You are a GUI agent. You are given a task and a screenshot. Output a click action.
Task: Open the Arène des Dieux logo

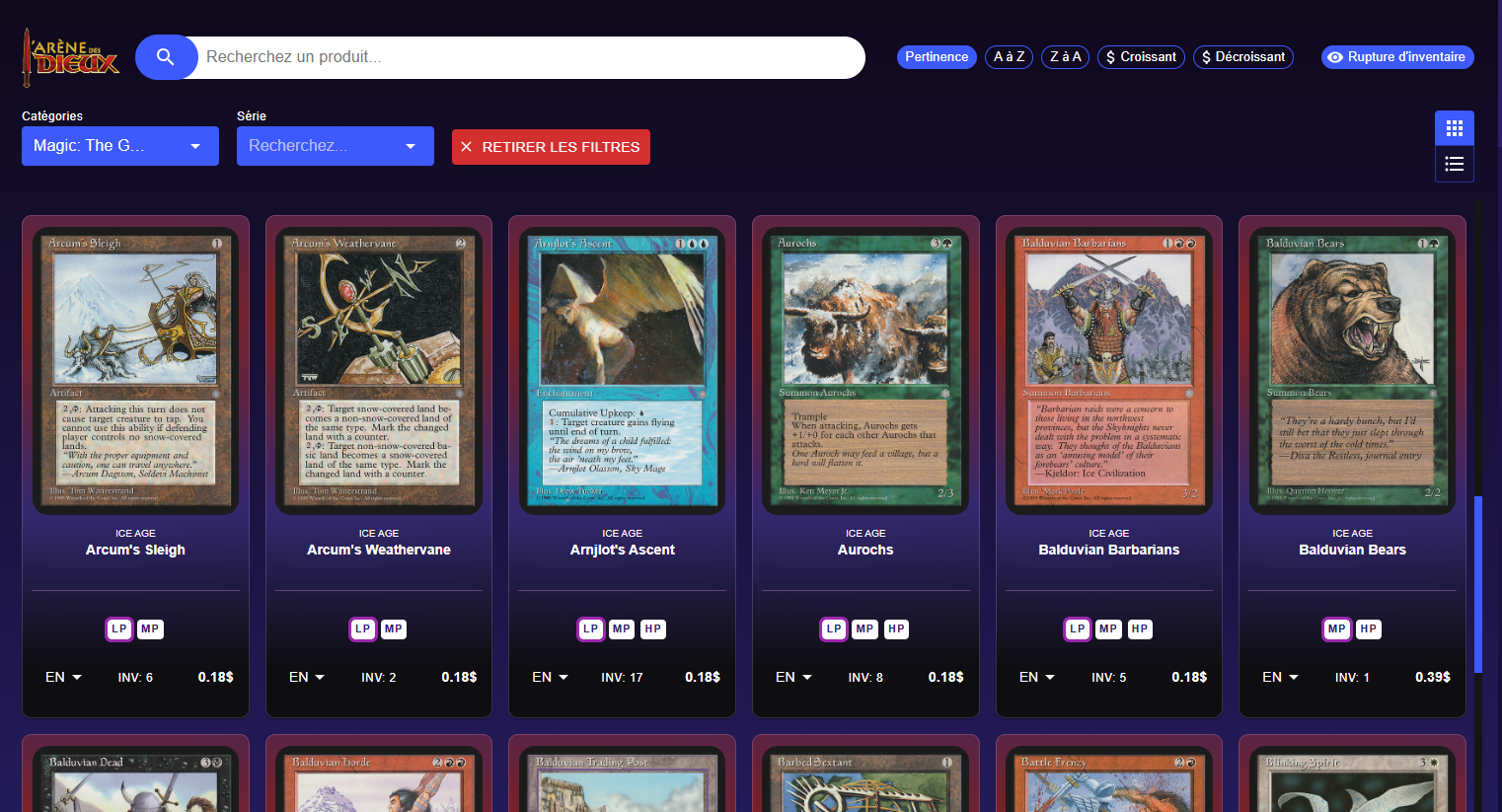coord(70,57)
